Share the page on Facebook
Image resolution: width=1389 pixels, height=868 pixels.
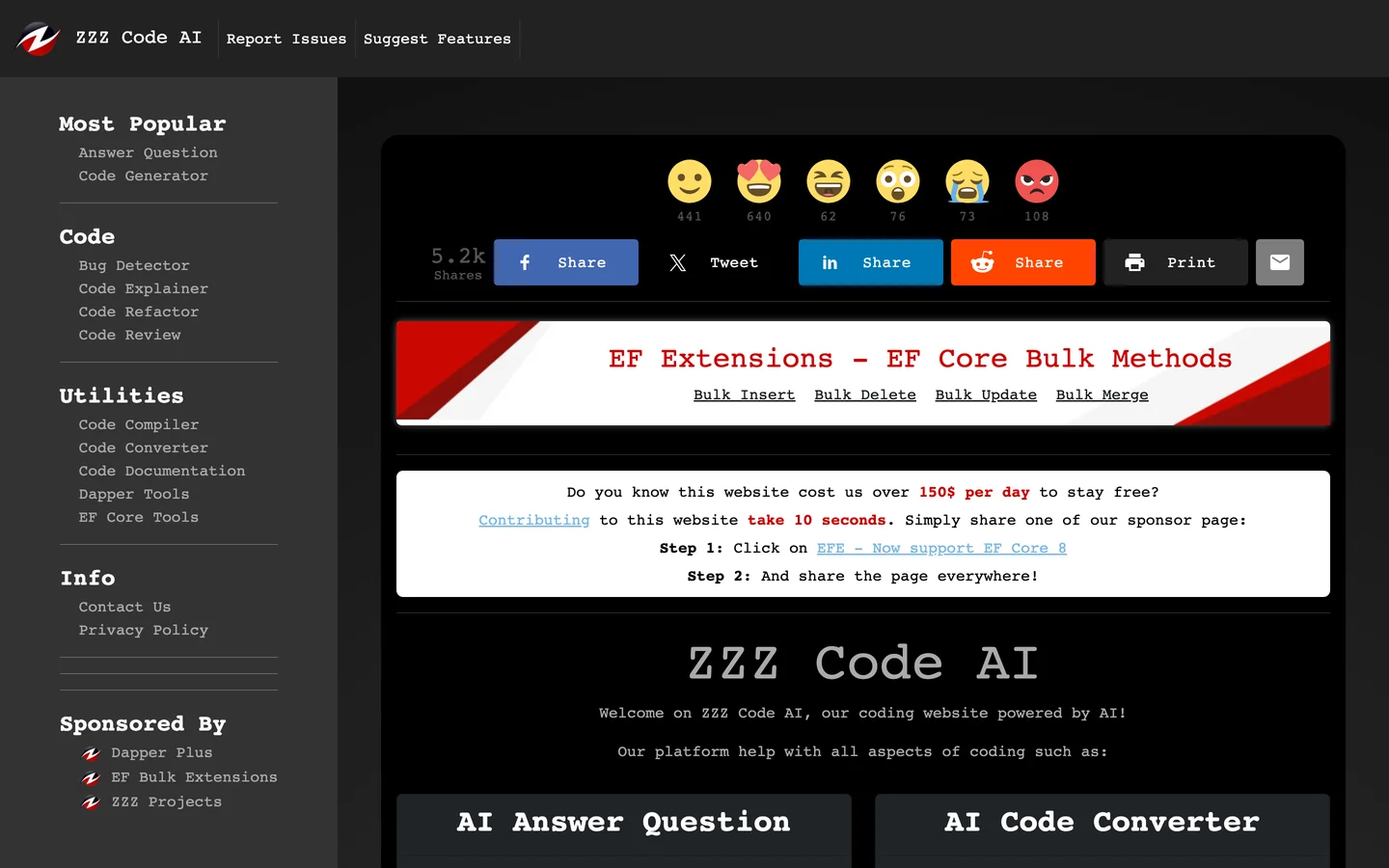[566, 262]
